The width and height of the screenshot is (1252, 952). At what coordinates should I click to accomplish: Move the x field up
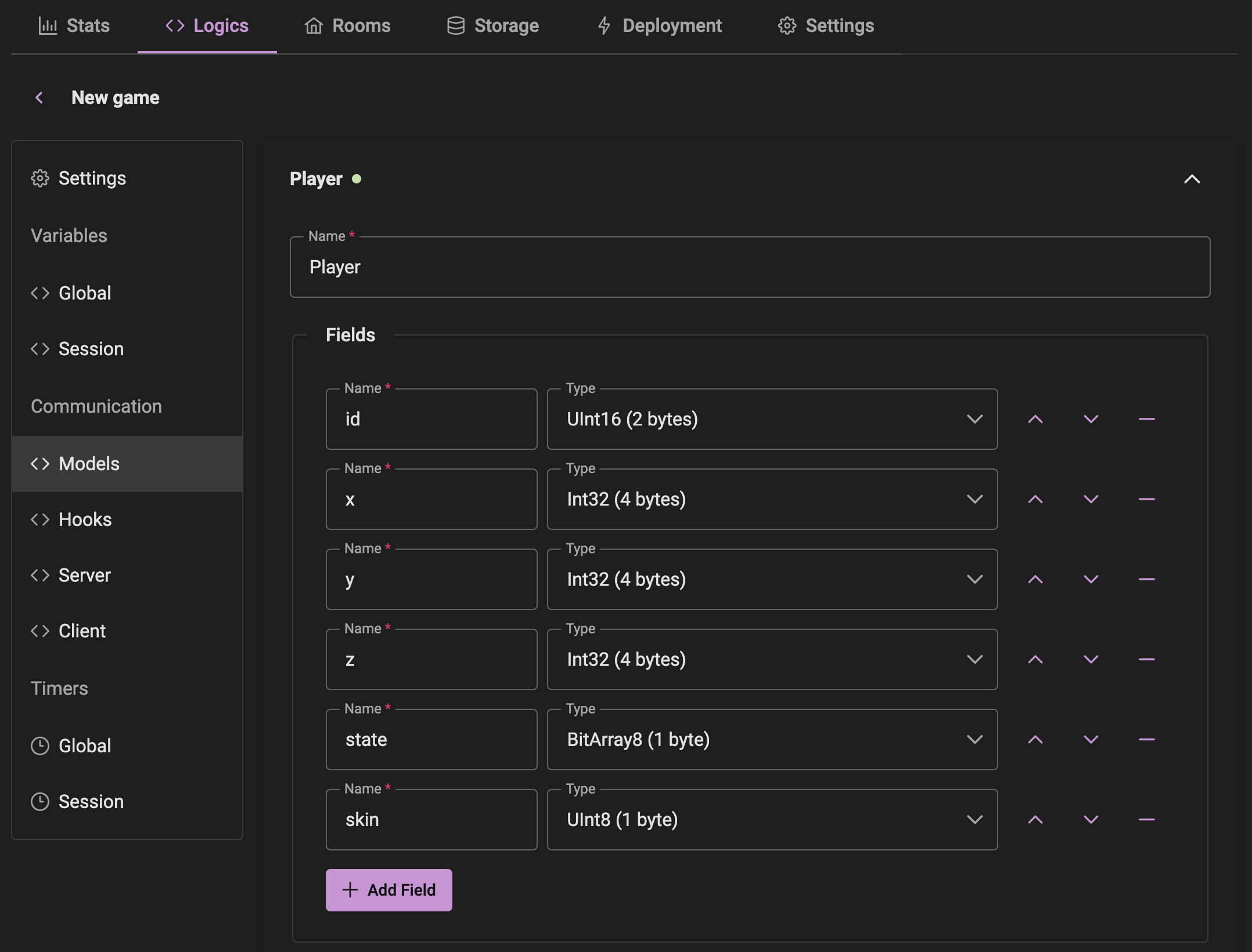pyautogui.click(x=1035, y=499)
